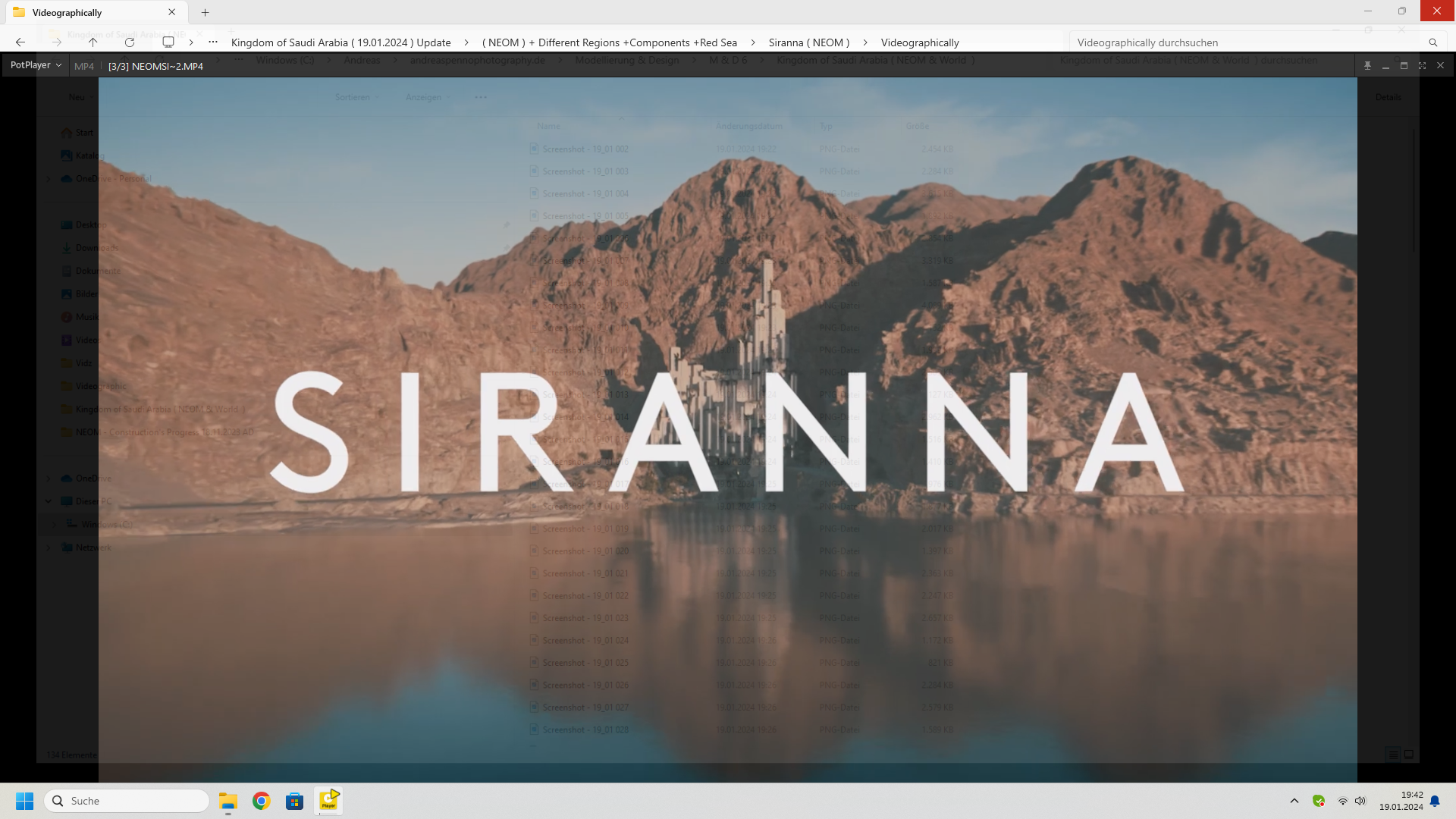Expand chevron after Siranna (NEOM) breadcrumb
1456x819 pixels.
coord(865,42)
